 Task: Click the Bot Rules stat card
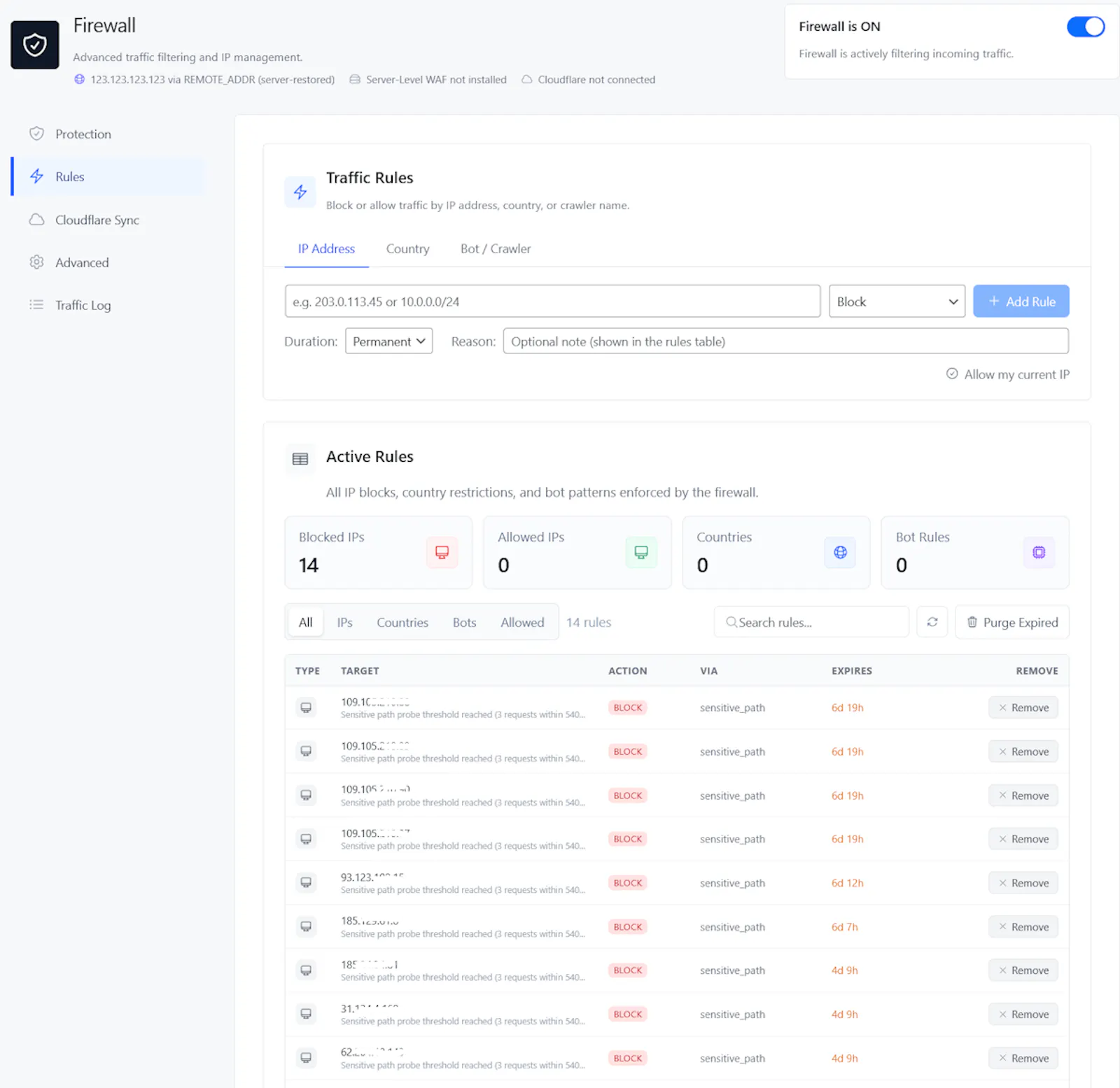(x=975, y=553)
